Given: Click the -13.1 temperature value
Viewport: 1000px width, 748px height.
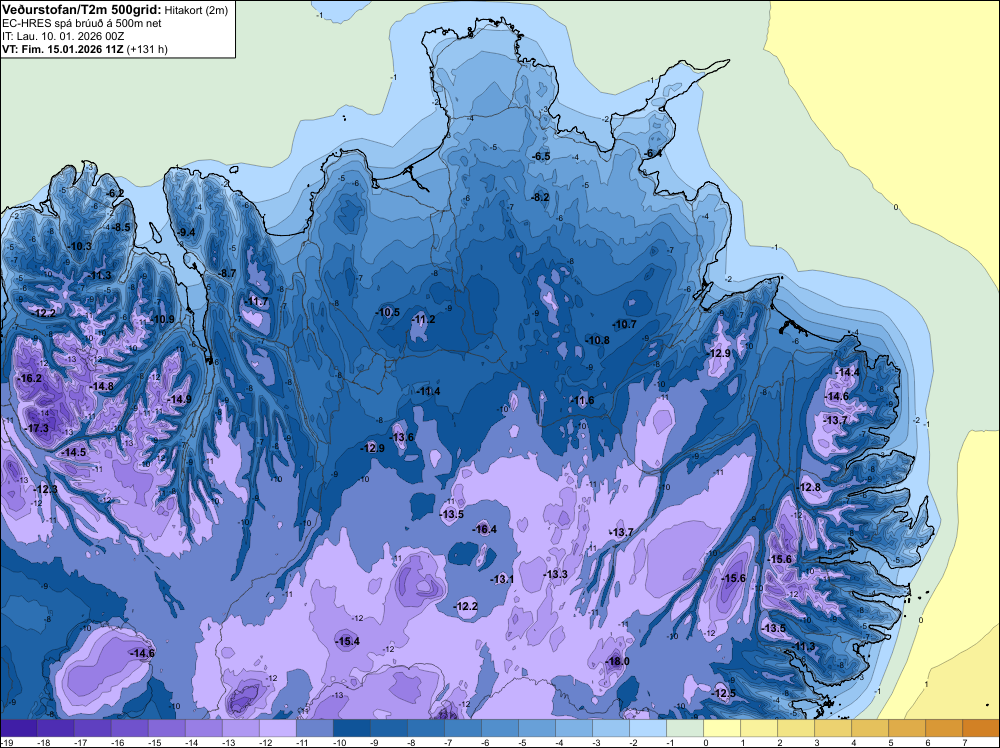Looking at the screenshot, I should [502, 579].
